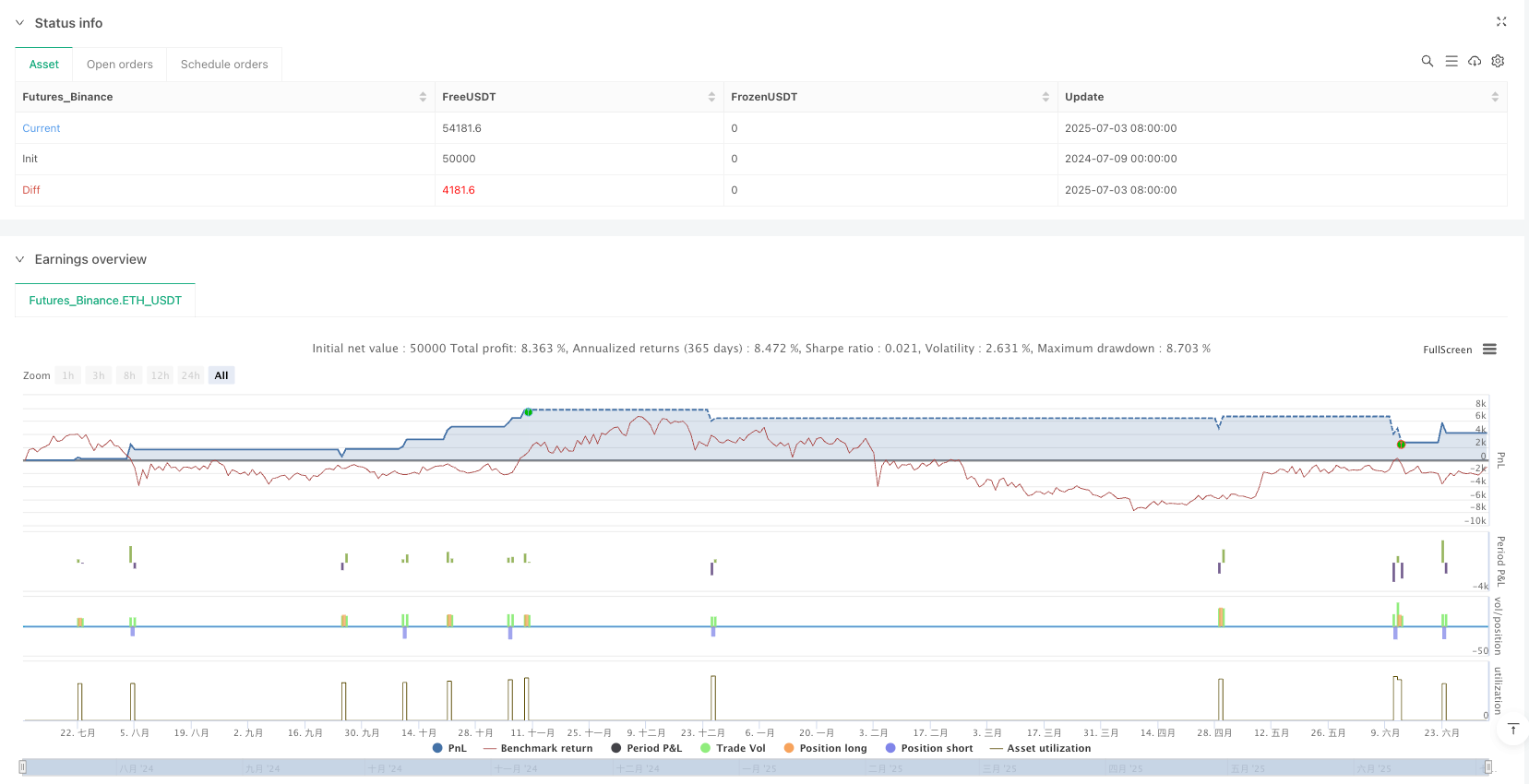Click the collapse arrows icon in Status info
Image resolution: width=1529 pixels, height=784 pixels.
(x=1500, y=22)
